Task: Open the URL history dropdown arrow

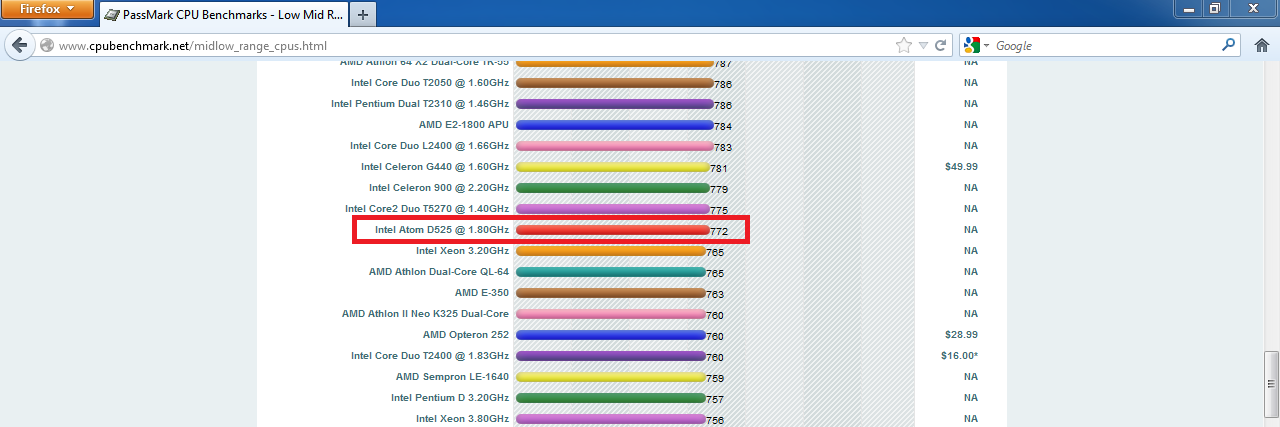Action: (923, 45)
